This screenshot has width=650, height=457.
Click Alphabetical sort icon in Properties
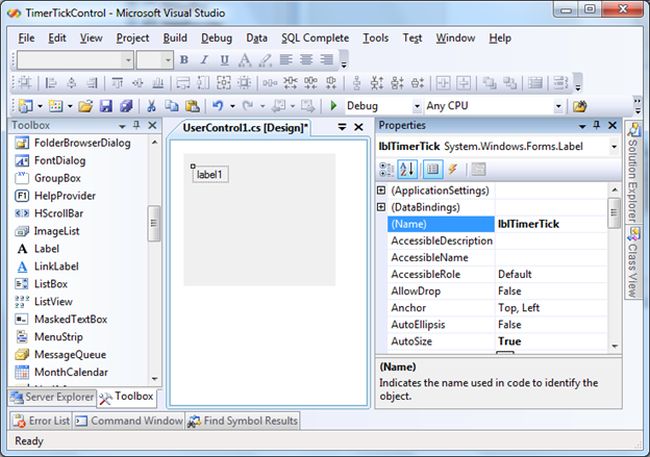(x=407, y=169)
